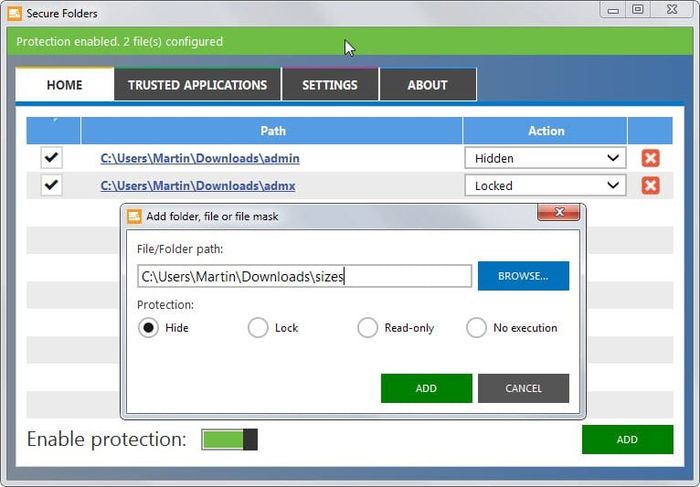Image resolution: width=700 pixels, height=487 pixels.
Task: Select the Read-only protection option
Action: pos(367,328)
